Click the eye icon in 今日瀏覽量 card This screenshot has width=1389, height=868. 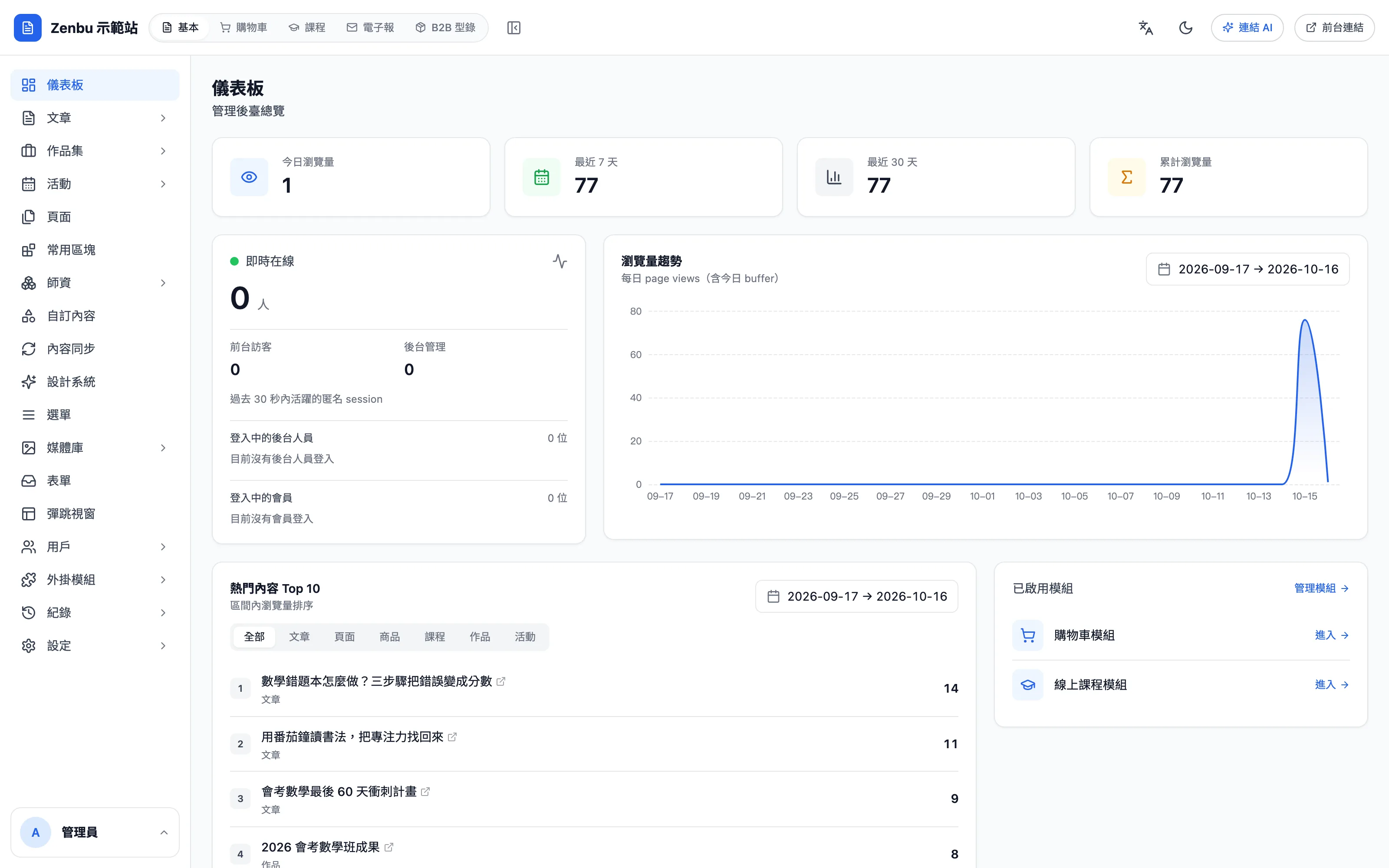click(x=249, y=177)
